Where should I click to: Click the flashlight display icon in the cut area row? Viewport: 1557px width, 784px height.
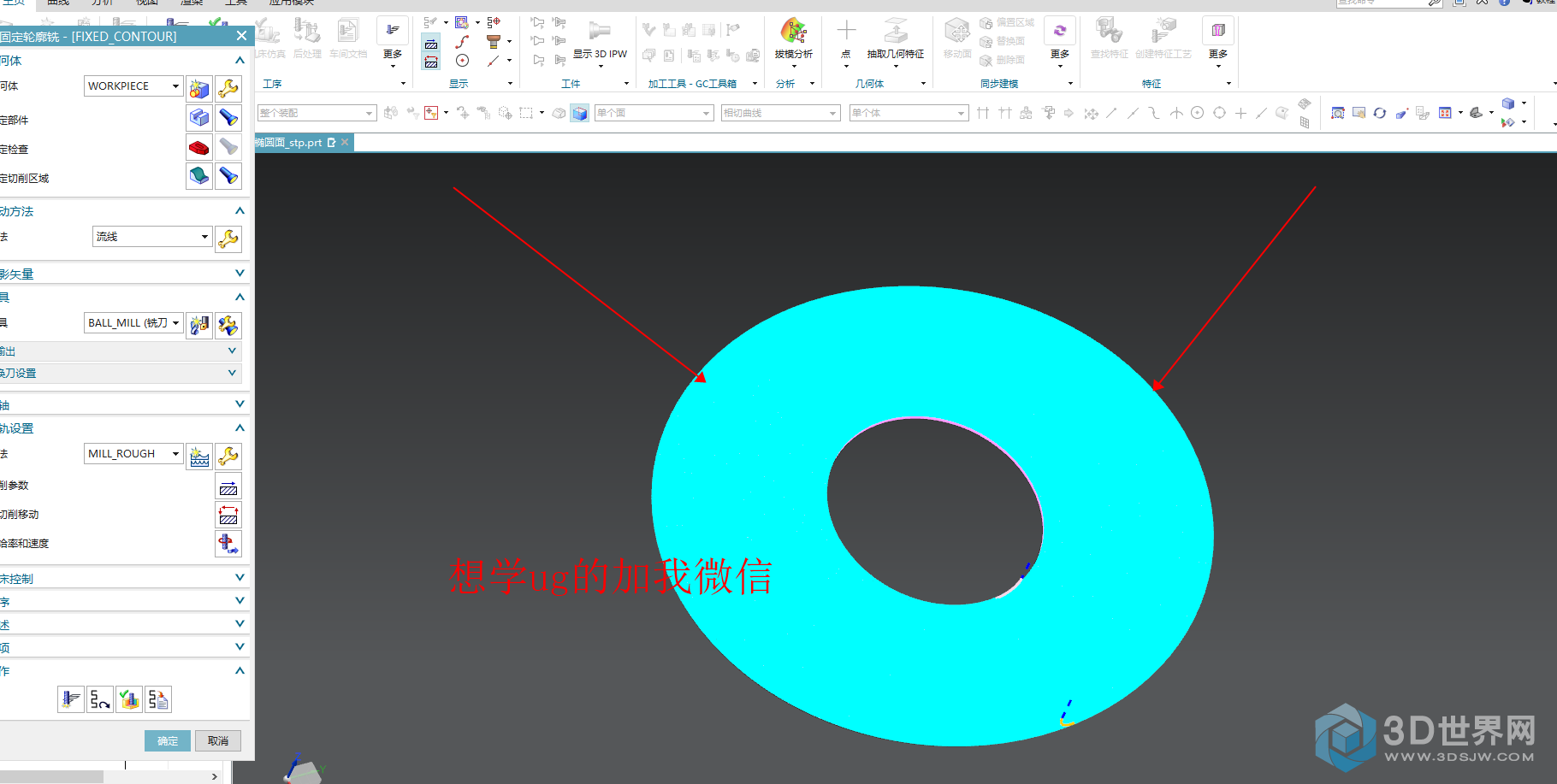(228, 176)
